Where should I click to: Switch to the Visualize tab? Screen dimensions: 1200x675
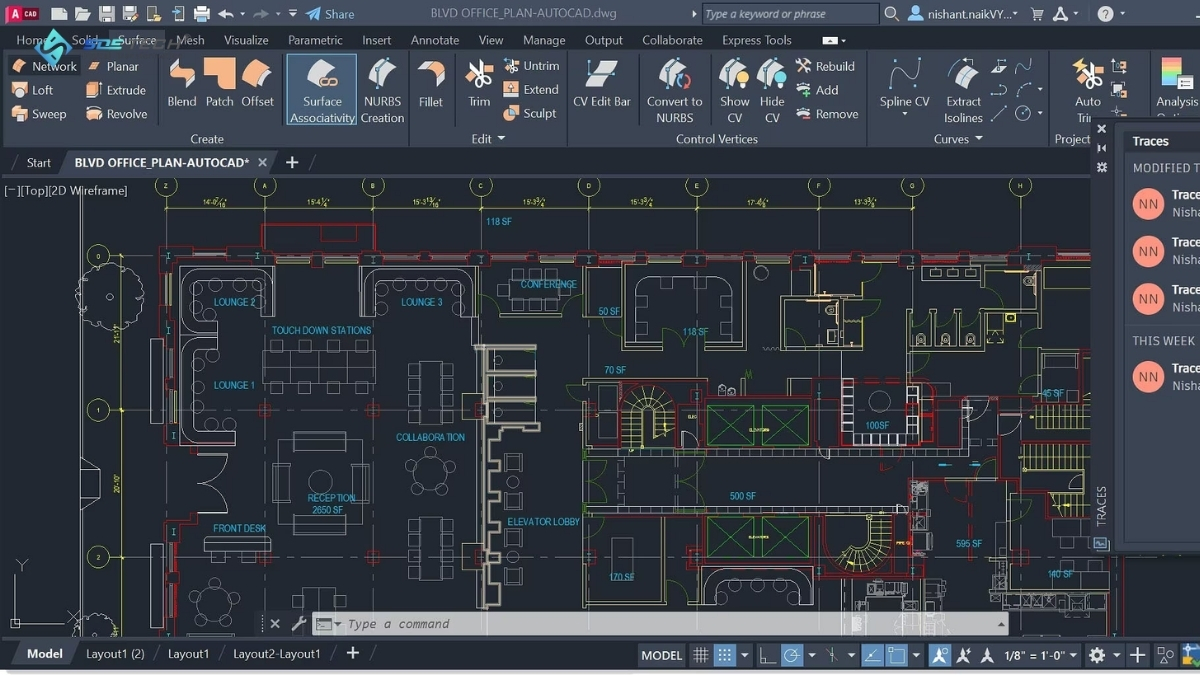tap(246, 40)
